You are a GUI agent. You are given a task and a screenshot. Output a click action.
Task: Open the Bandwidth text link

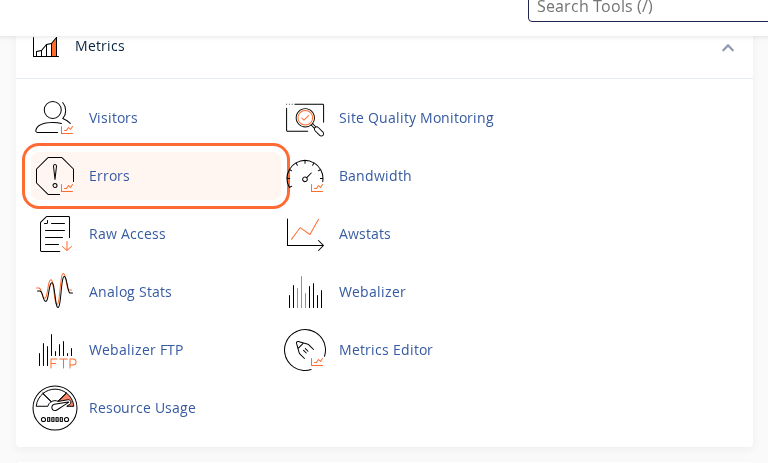[x=375, y=176]
